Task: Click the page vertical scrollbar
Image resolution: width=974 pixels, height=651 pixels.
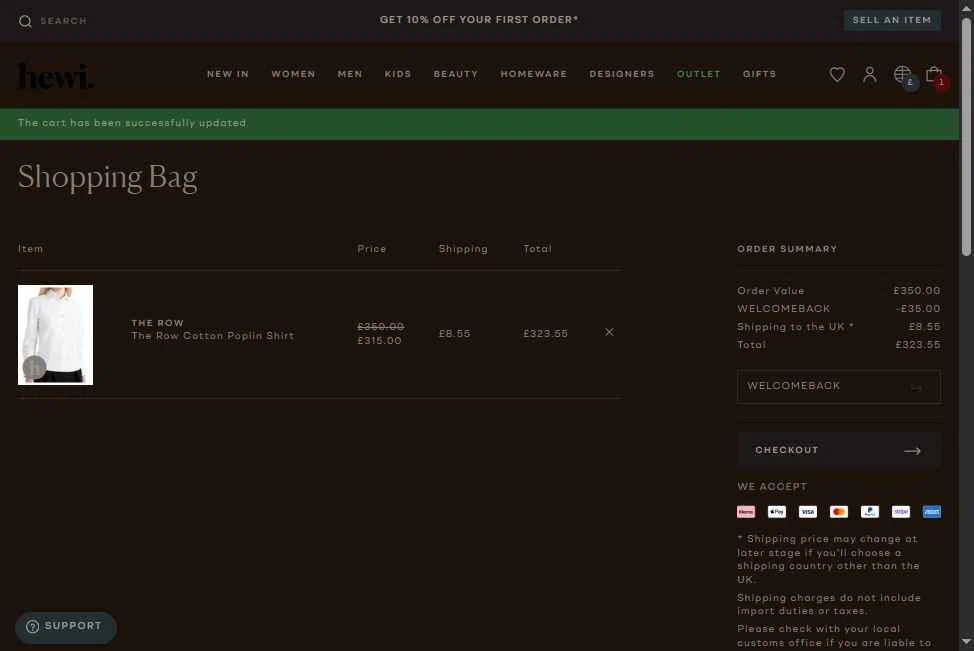Action: 966,137
